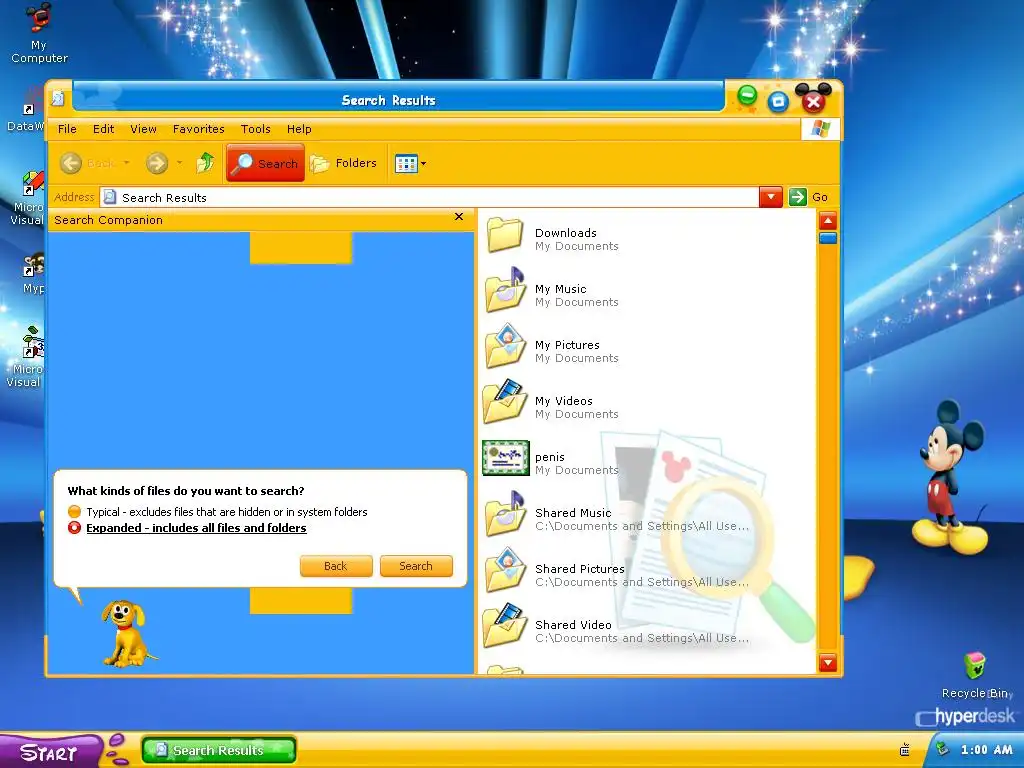Click the results scrollbar up arrow
The image size is (1024, 768).
click(828, 221)
